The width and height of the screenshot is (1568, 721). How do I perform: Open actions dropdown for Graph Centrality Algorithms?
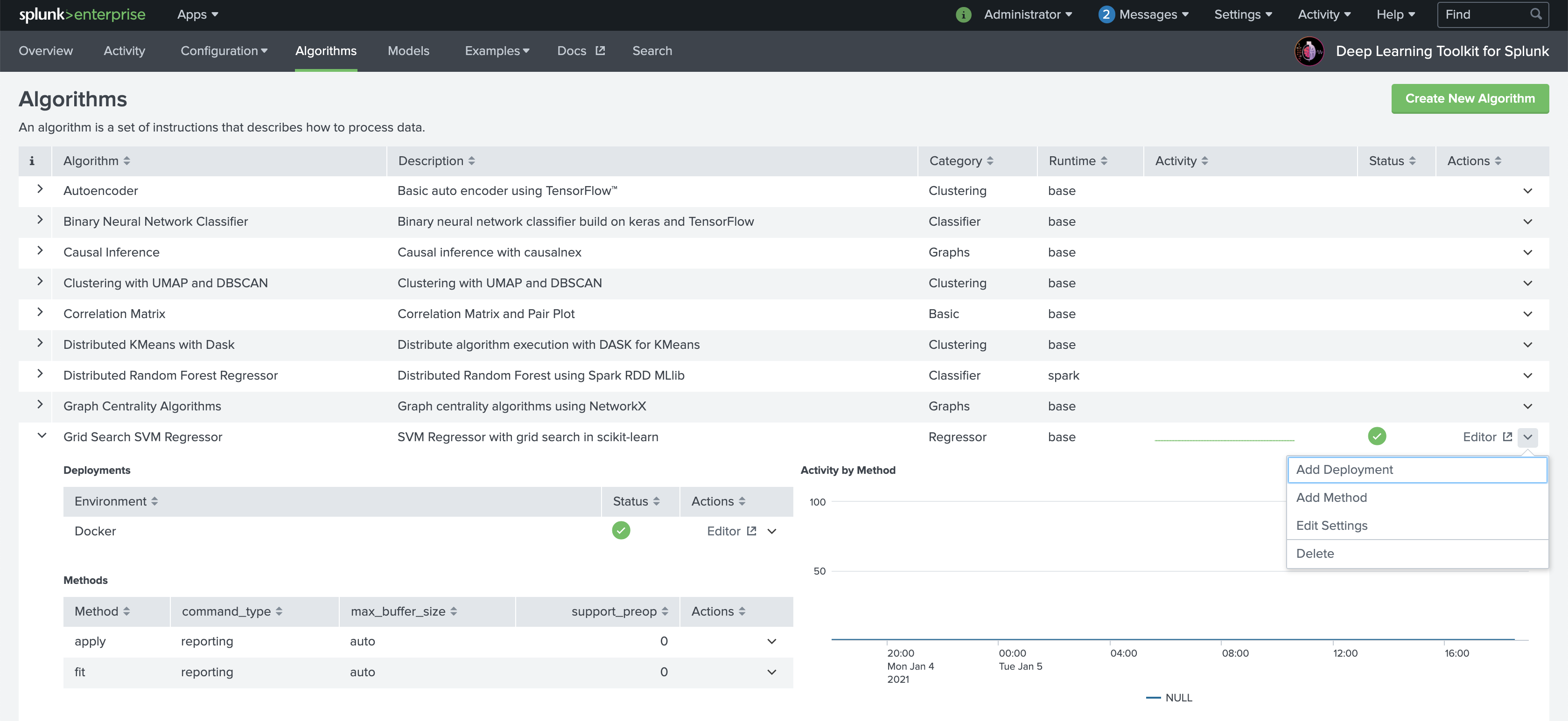1527,407
